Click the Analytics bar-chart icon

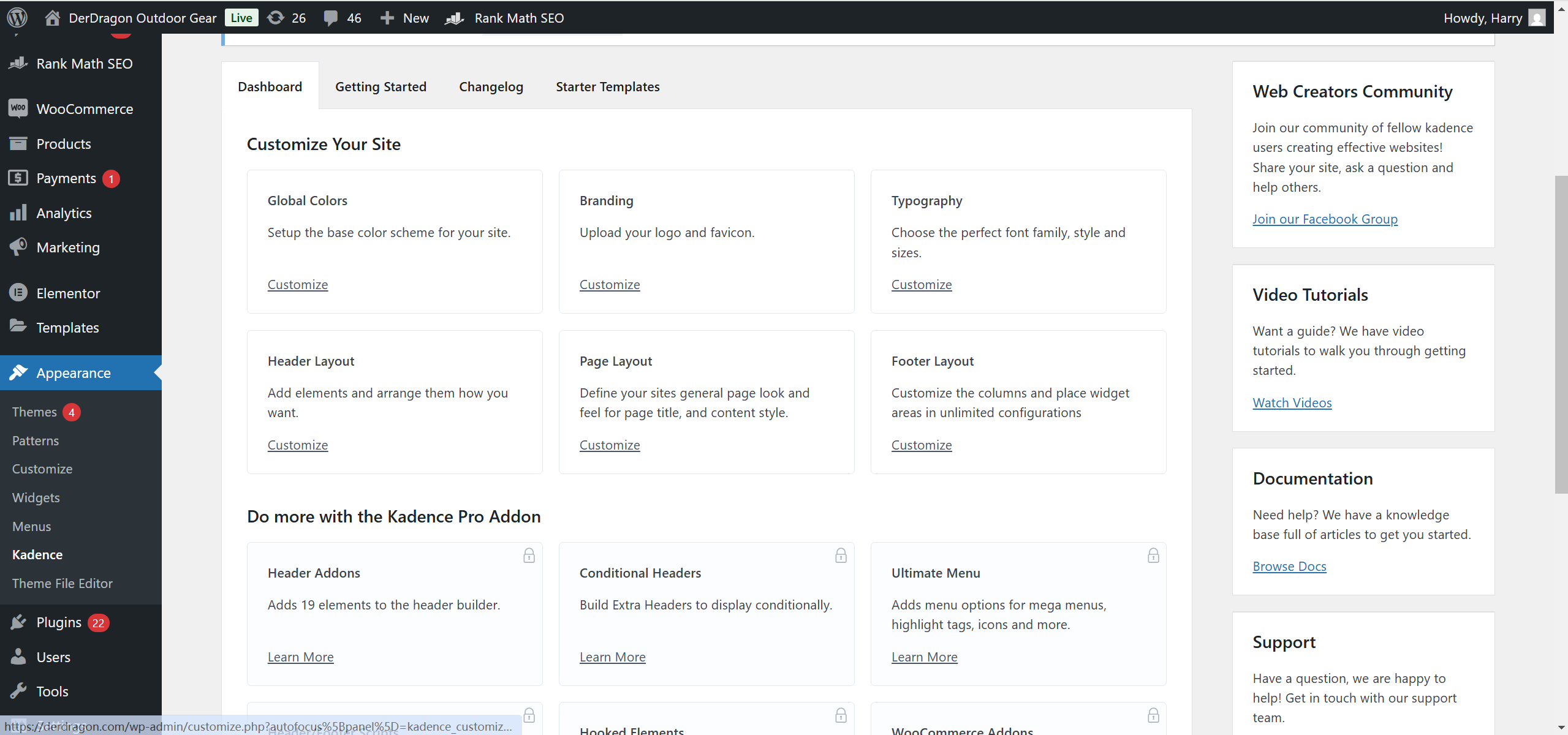pyautogui.click(x=18, y=213)
